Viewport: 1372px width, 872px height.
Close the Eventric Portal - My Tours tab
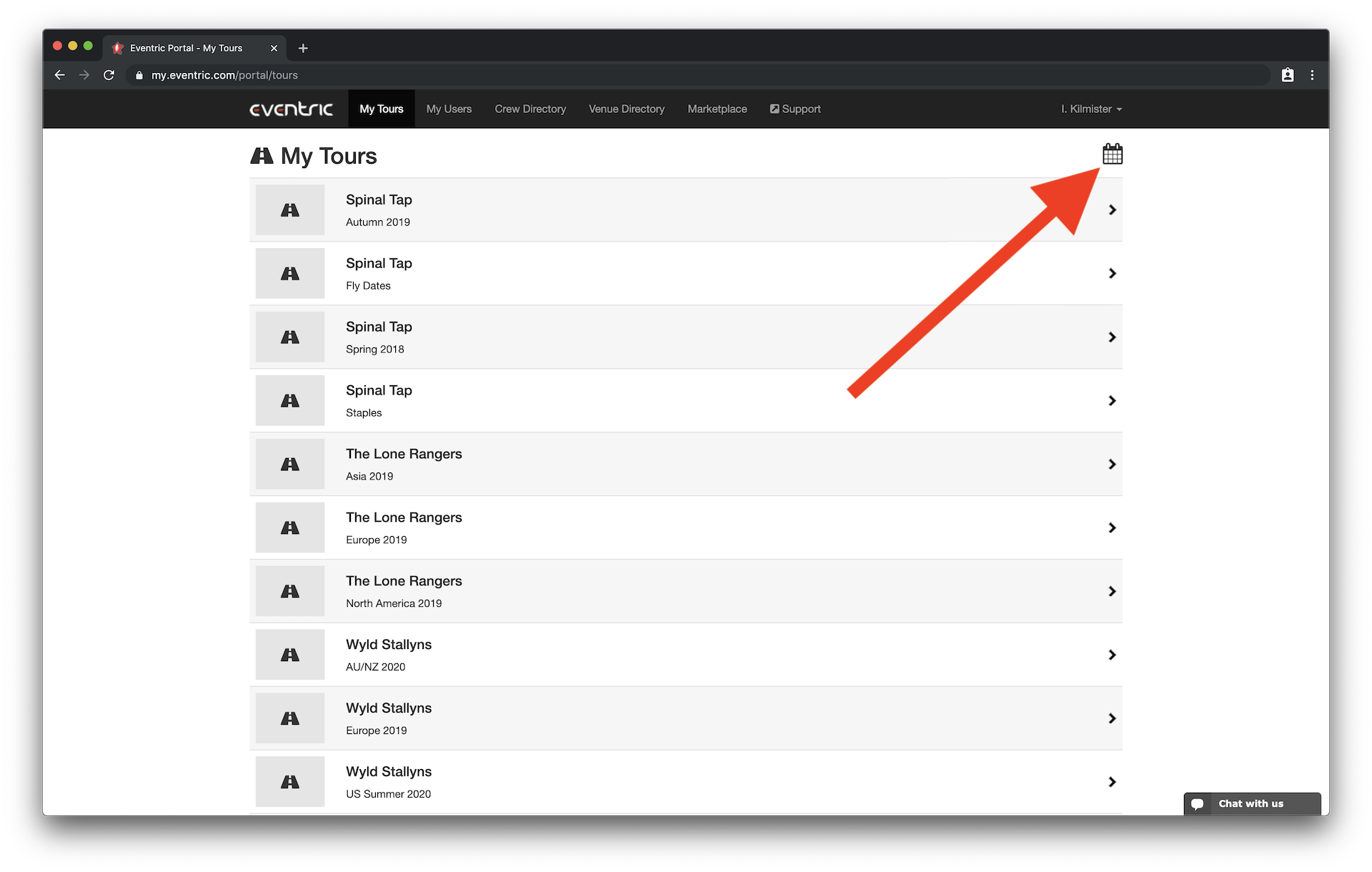pos(274,48)
